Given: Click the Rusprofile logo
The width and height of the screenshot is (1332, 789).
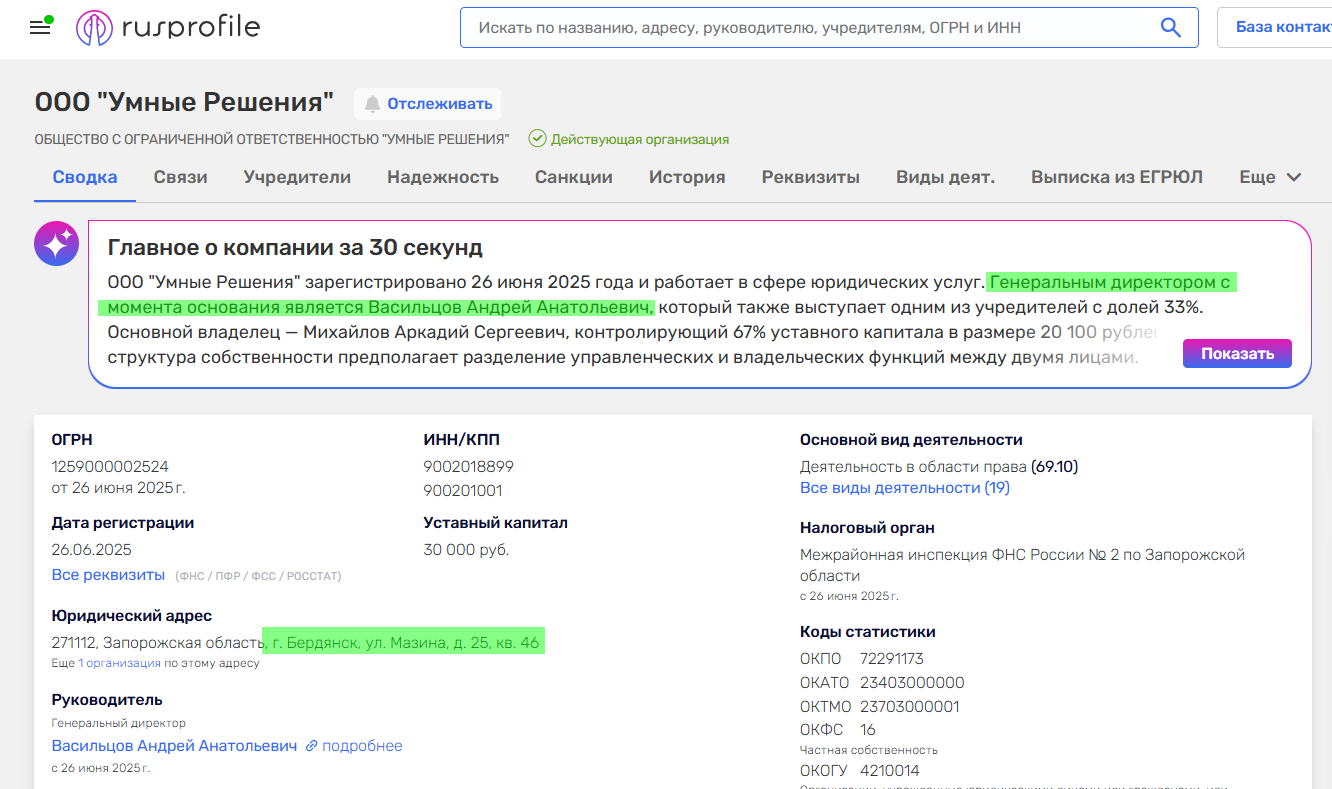Looking at the screenshot, I should [167, 27].
